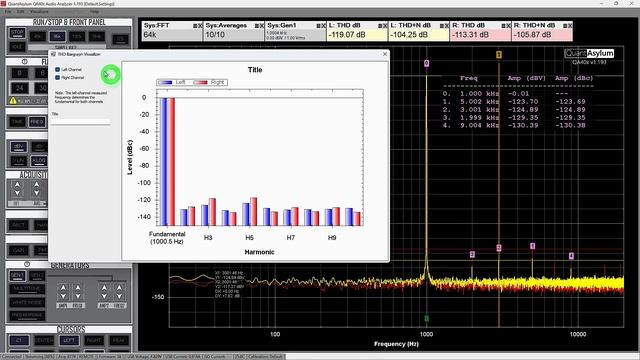The width and height of the screenshot is (640, 360).
Task: Click the first Acquisition up arrow
Action: [x=17, y=185]
